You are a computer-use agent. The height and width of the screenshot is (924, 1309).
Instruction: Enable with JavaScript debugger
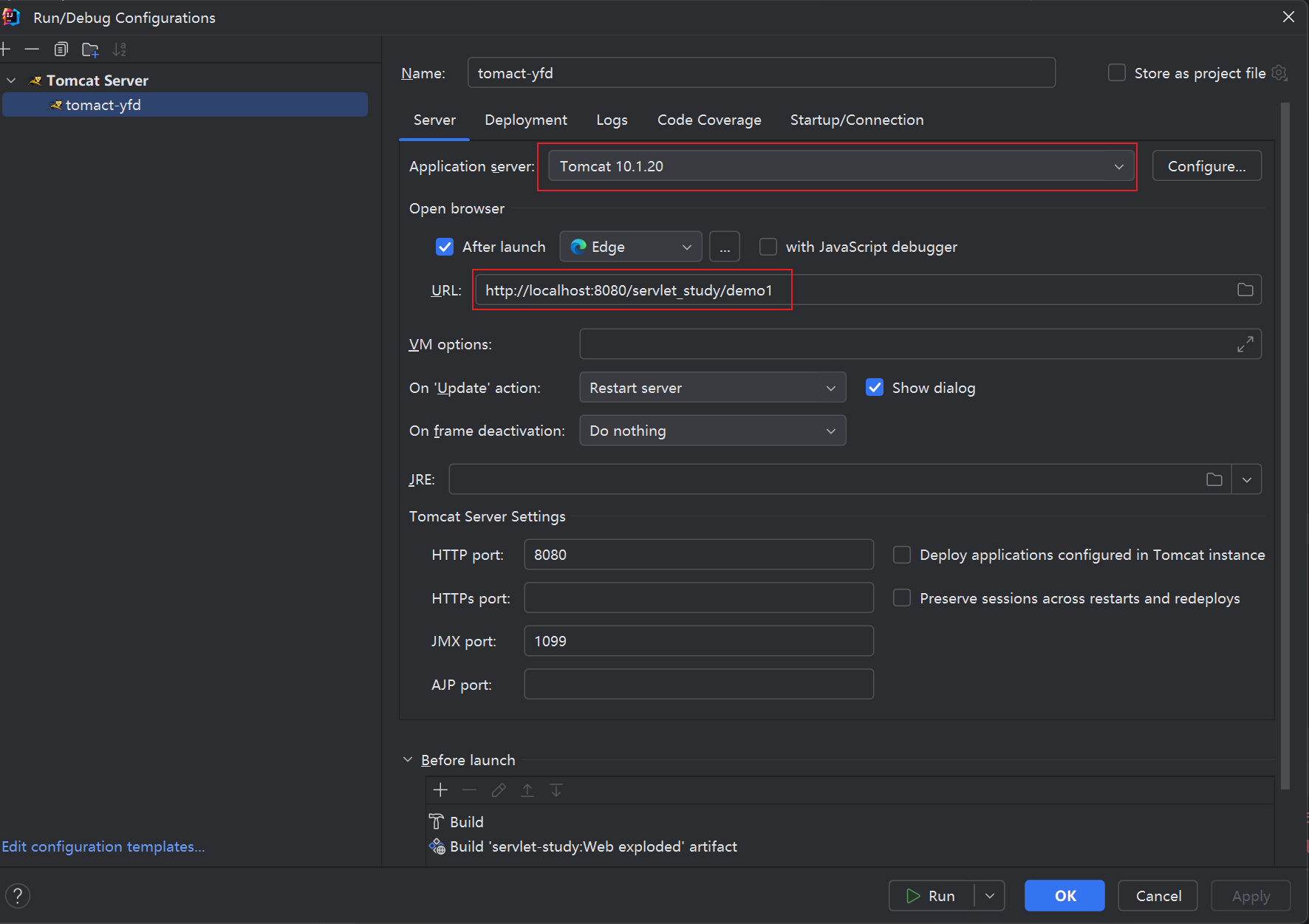(768, 247)
